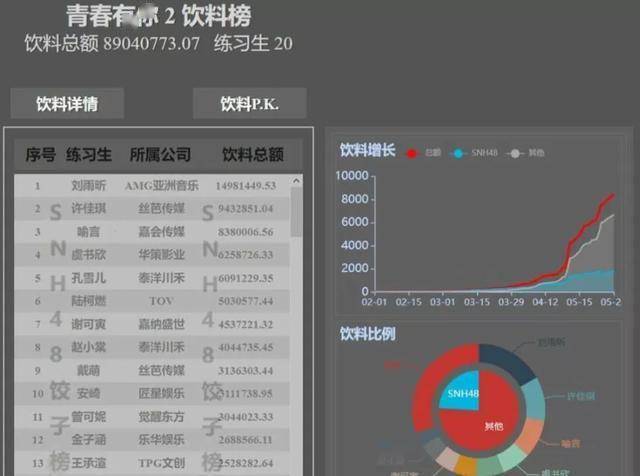
Task: Select trainee 金子涵 in the table
Action: [89, 440]
